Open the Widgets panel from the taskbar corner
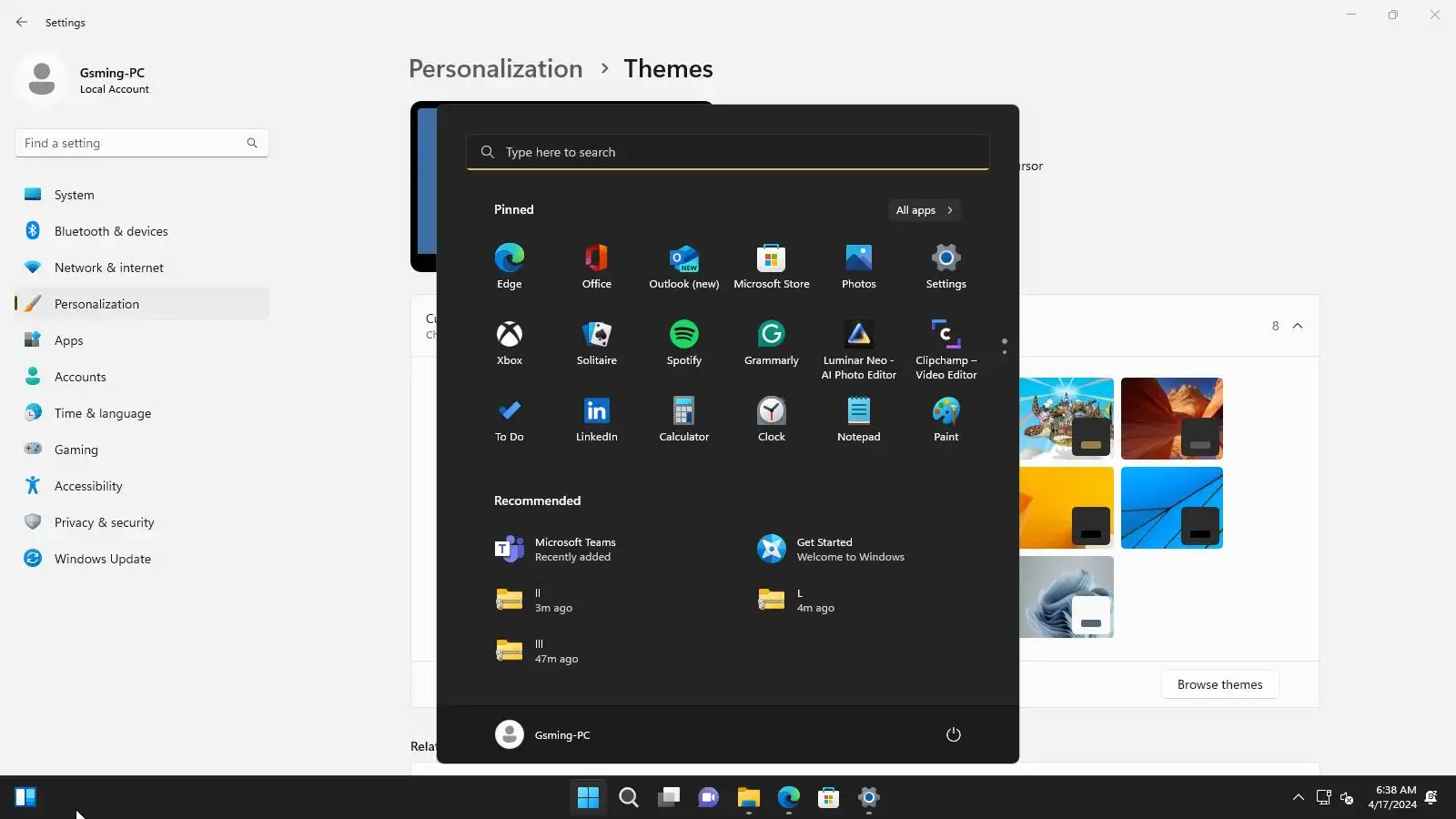Image resolution: width=1456 pixels, height=819 pixels. pos(25,798)
